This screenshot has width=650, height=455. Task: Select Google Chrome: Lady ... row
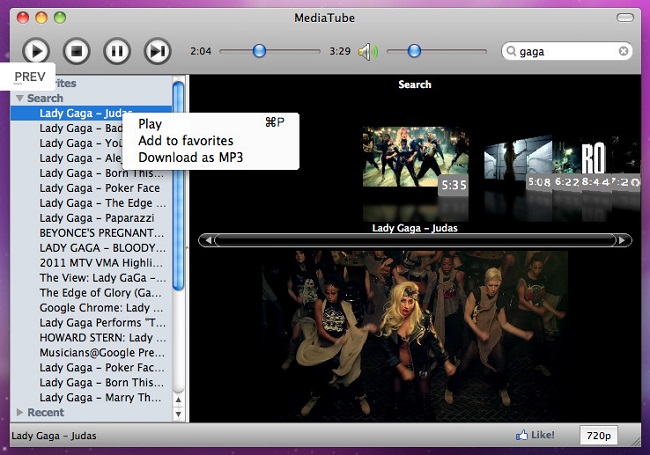click(x=91, y=307)
